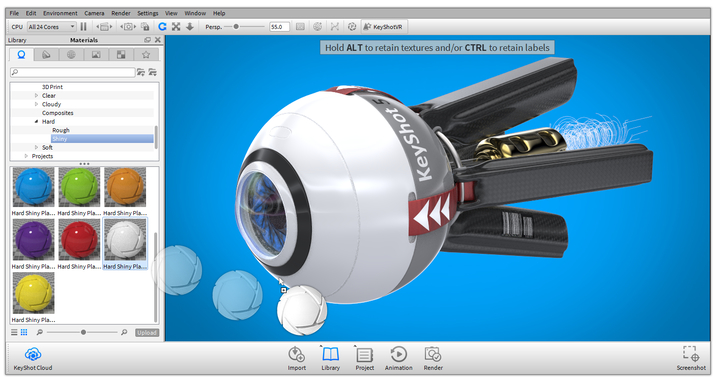Open the File menu

[15, 13]
